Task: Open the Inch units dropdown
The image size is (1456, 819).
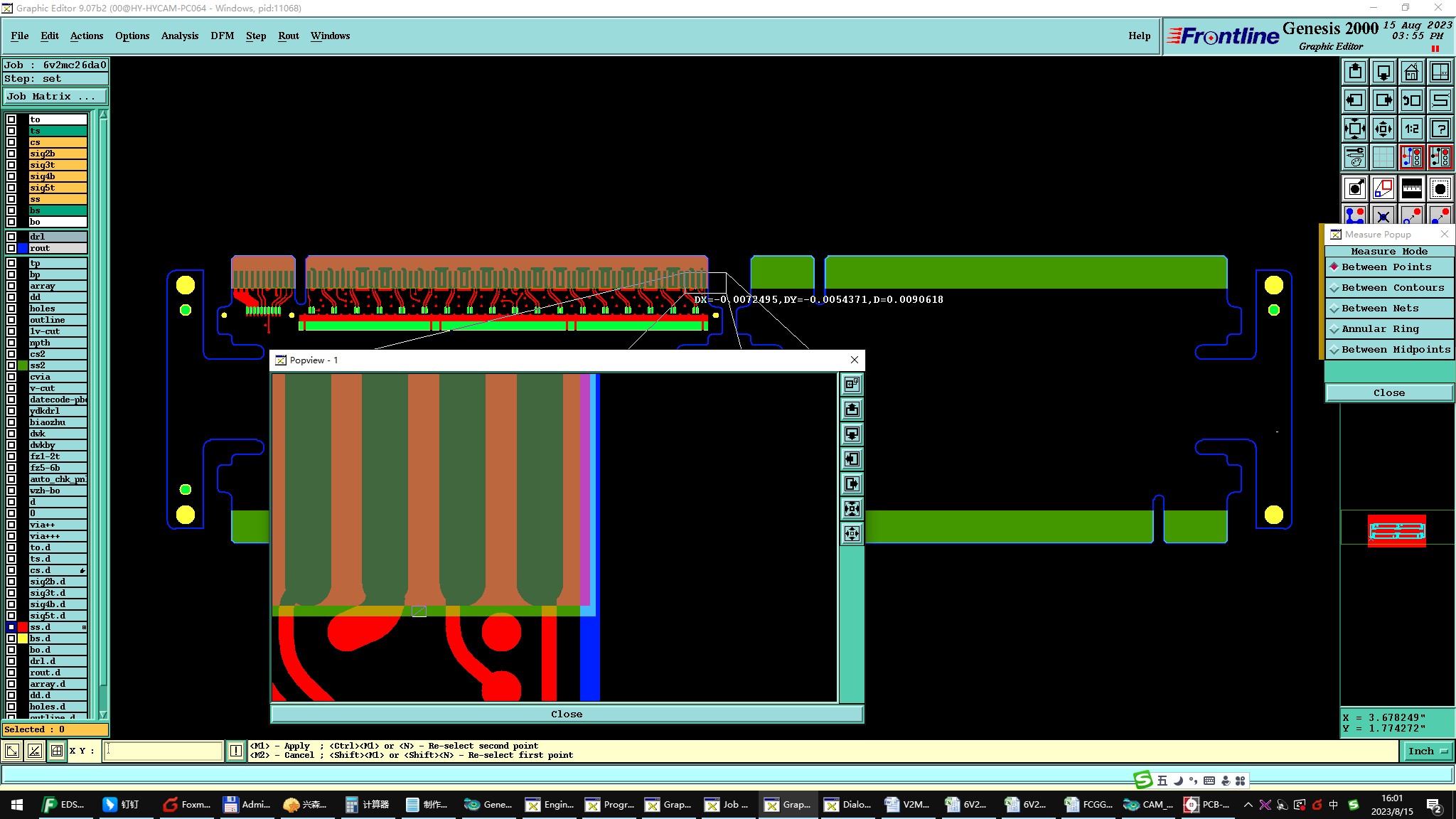Action: pos(1428,751)
